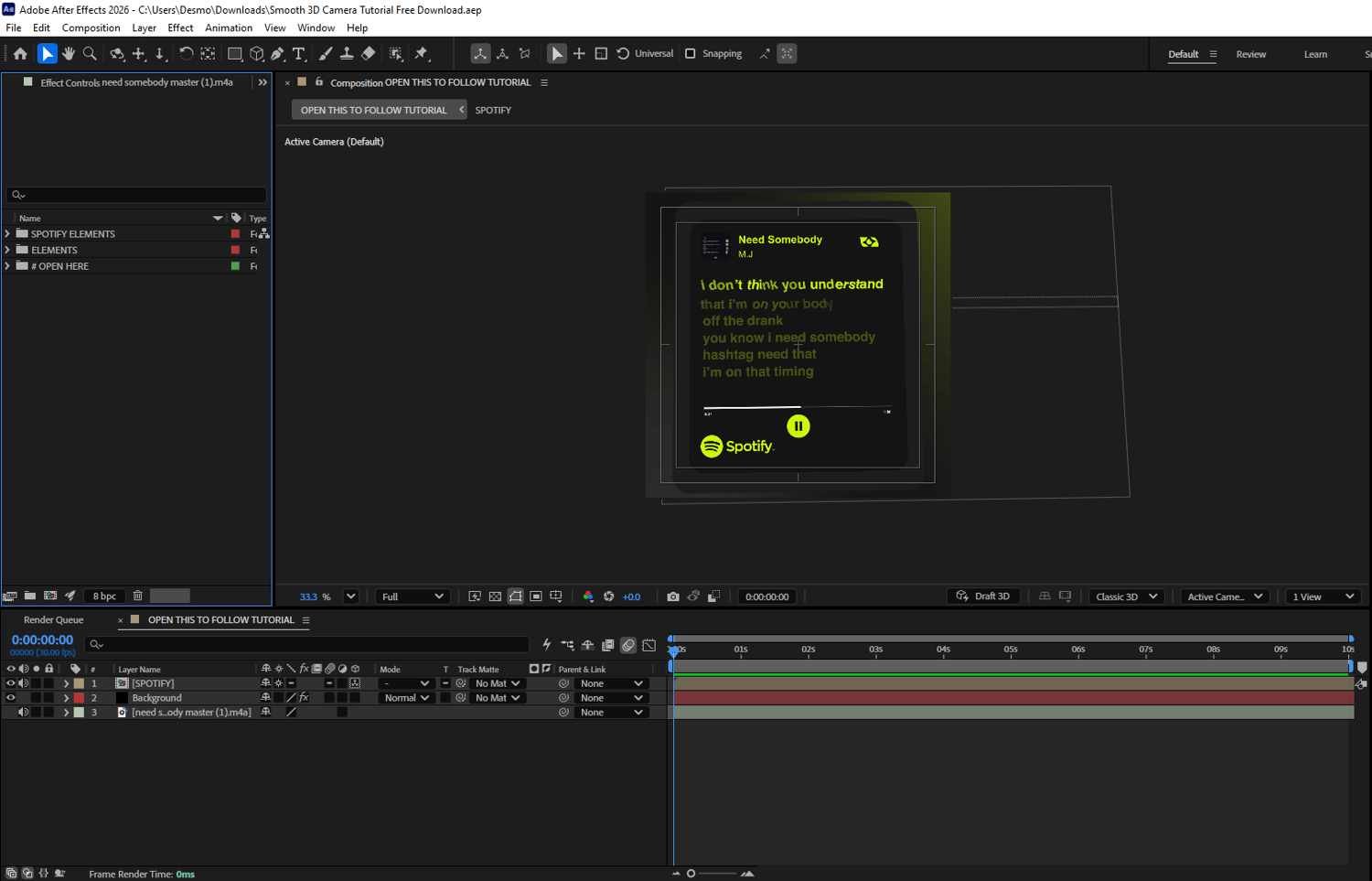
Task: Expand the SPOTIFY ELEMENTS folder
Action: point(7,234)
